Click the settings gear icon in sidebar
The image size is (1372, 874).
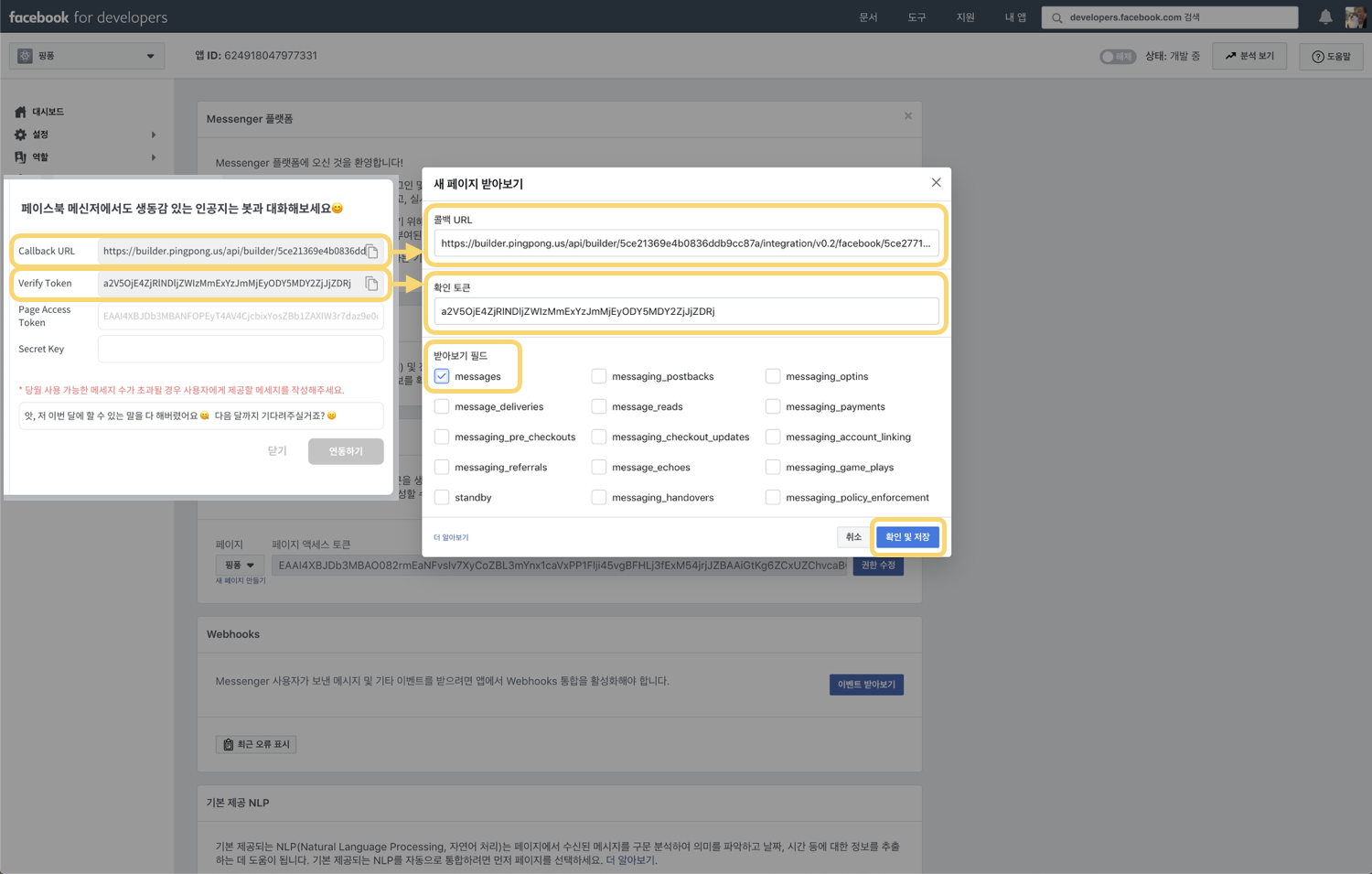(20, 135)
